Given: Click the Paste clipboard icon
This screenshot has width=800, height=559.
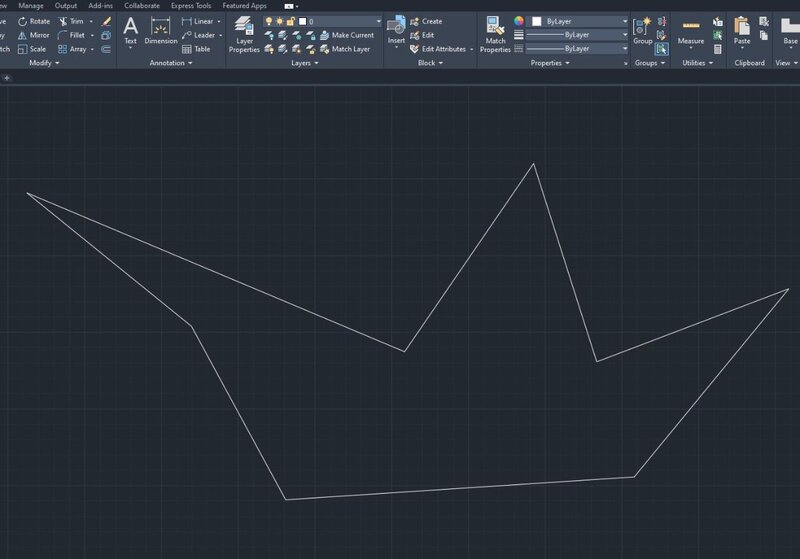Looking at the screenshot, I should (742, 31).
